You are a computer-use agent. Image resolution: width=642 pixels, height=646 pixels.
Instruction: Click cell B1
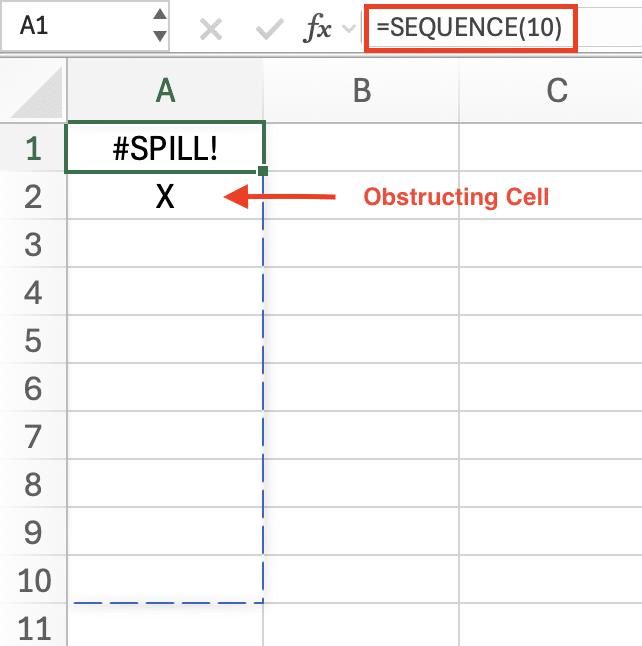point(361,147)
